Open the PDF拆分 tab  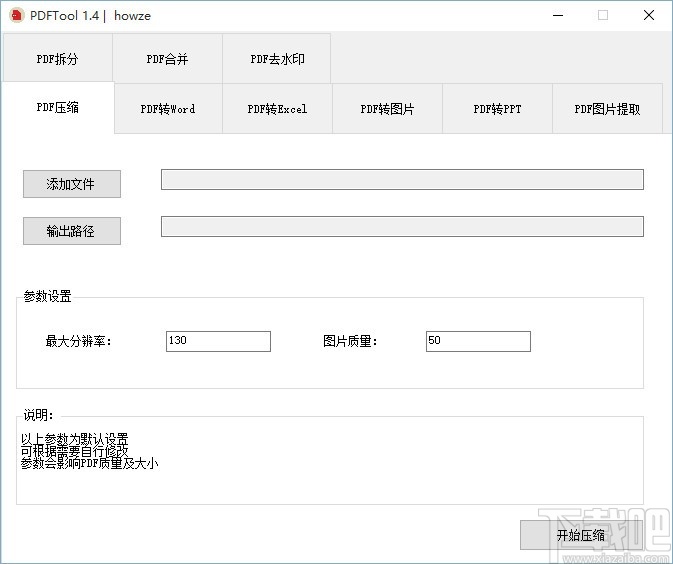[x=58, y=58]
